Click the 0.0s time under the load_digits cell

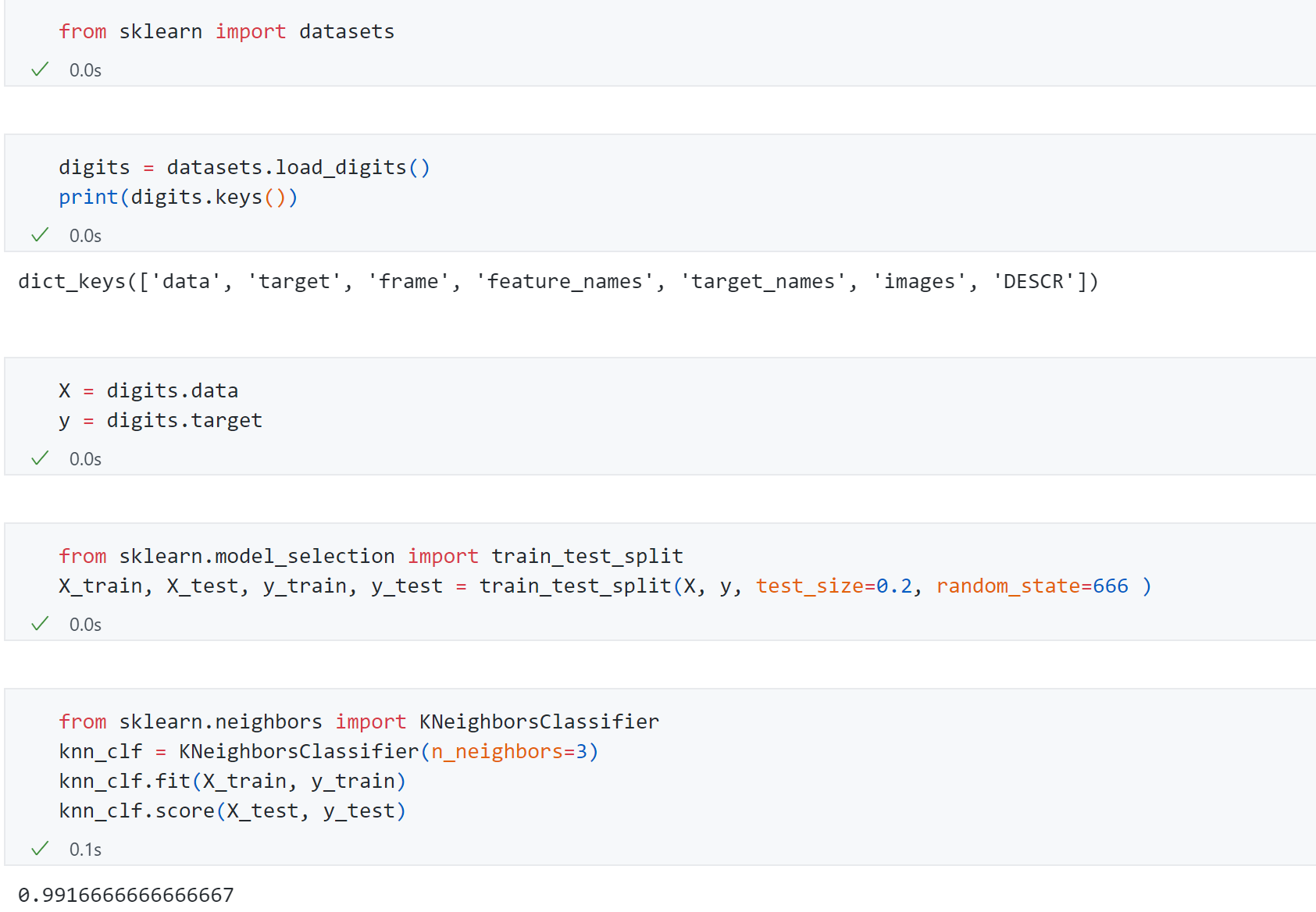(85, 236)
